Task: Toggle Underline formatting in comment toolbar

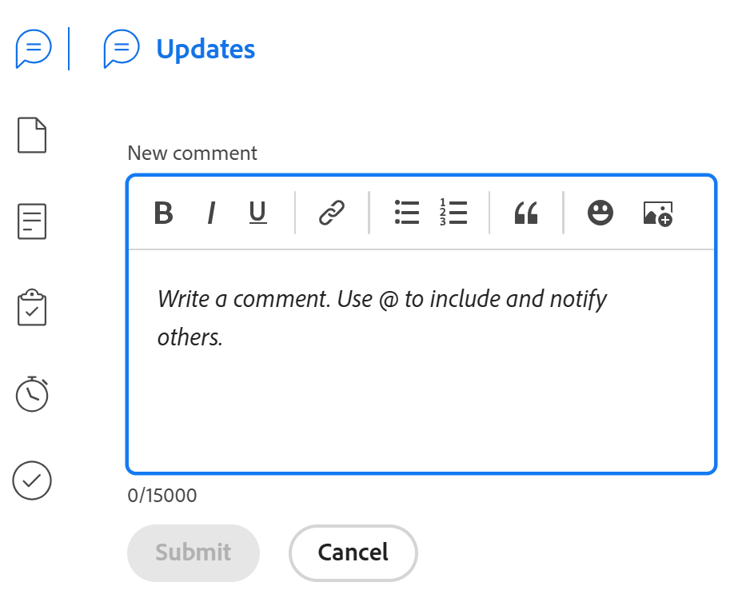Action: pyautogui.click(x=258, y=213)
